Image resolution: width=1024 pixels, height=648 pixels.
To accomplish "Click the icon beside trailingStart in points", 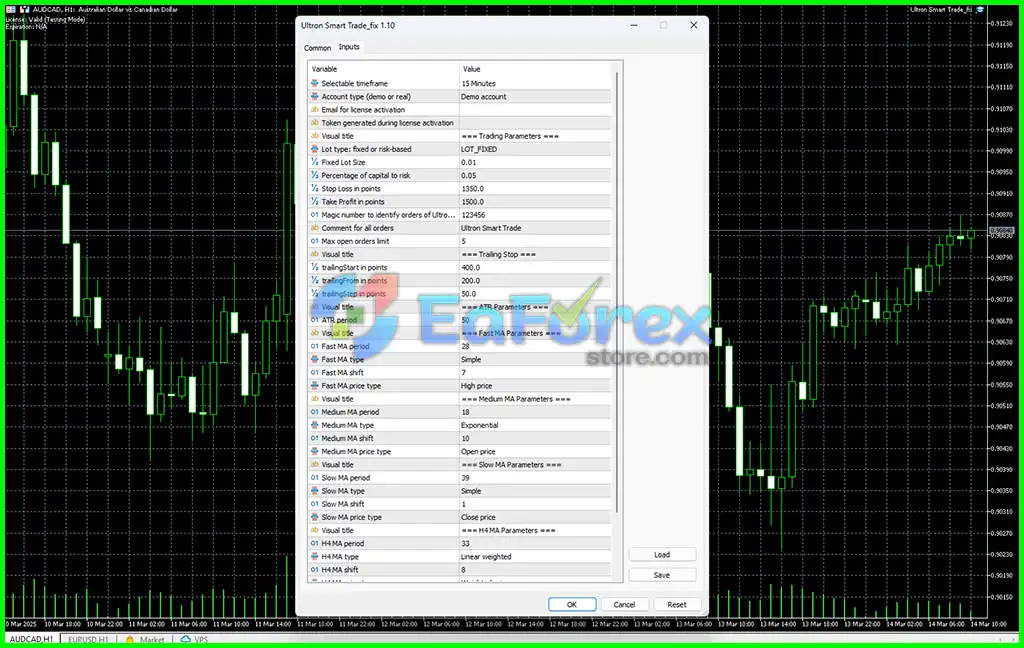I will pyautogui.click(x=315, y=267).
